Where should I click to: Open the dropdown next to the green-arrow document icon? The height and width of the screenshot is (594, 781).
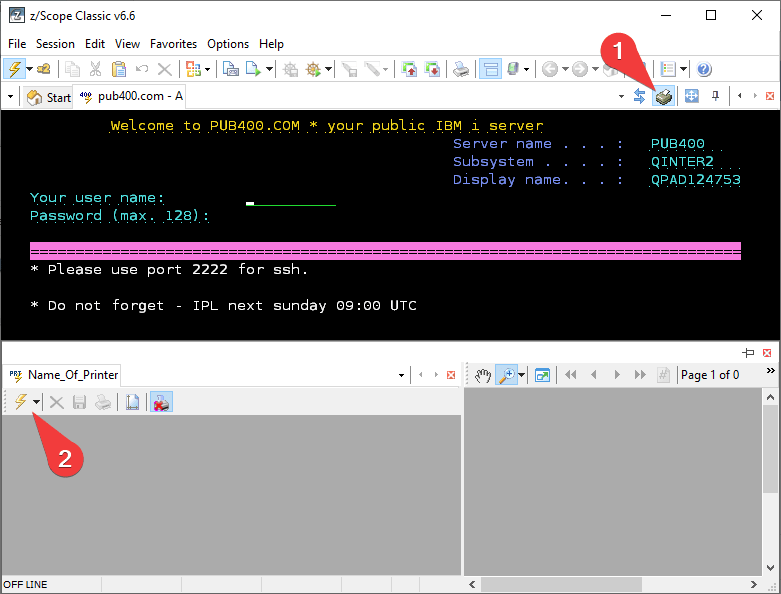point(269,69)
